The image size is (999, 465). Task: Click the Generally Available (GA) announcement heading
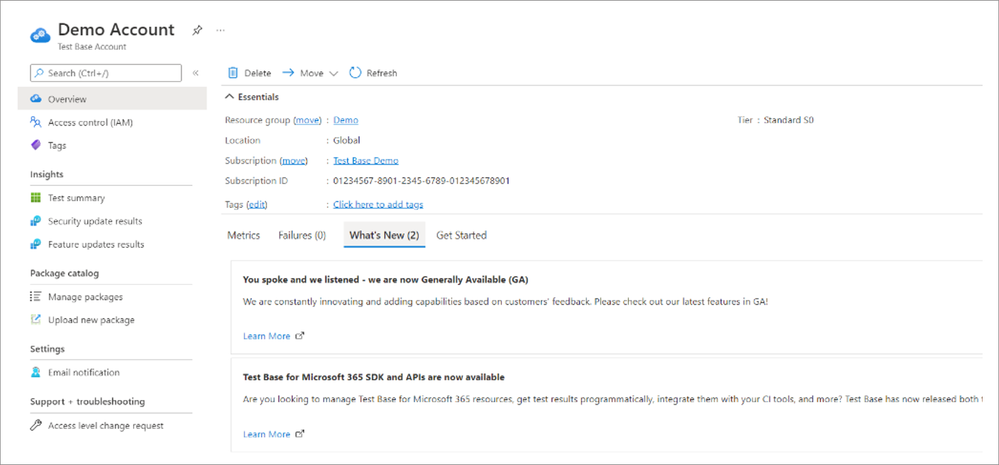point(385,279)
